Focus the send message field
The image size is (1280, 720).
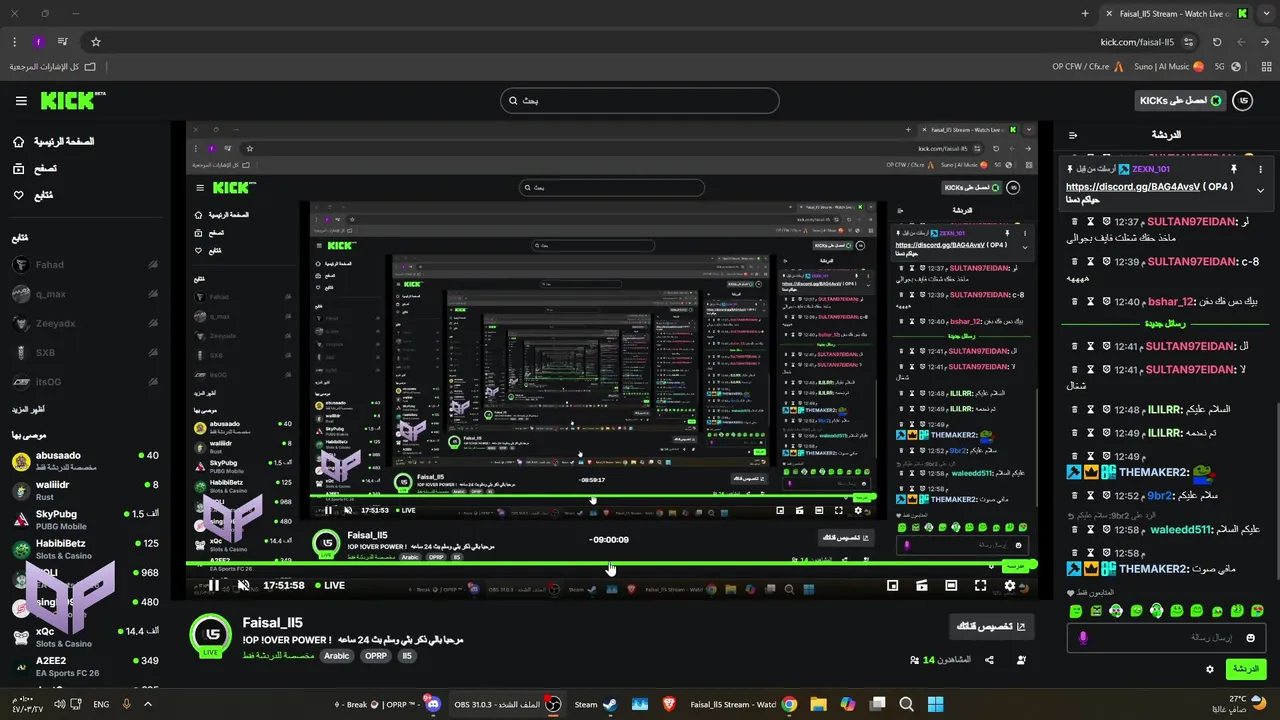(1166, 637)
